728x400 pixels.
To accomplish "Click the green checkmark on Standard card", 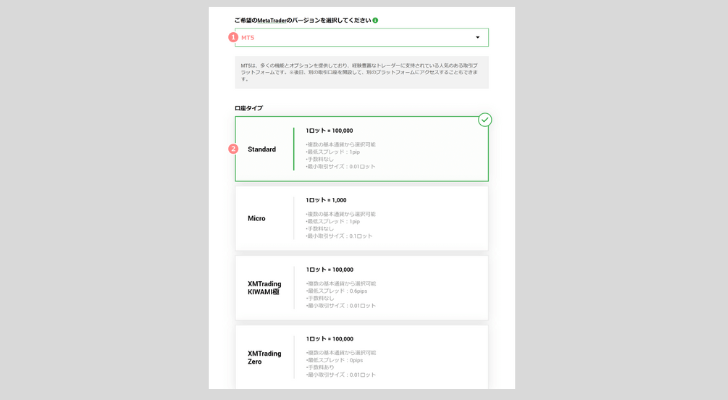I will coord(484,120).
